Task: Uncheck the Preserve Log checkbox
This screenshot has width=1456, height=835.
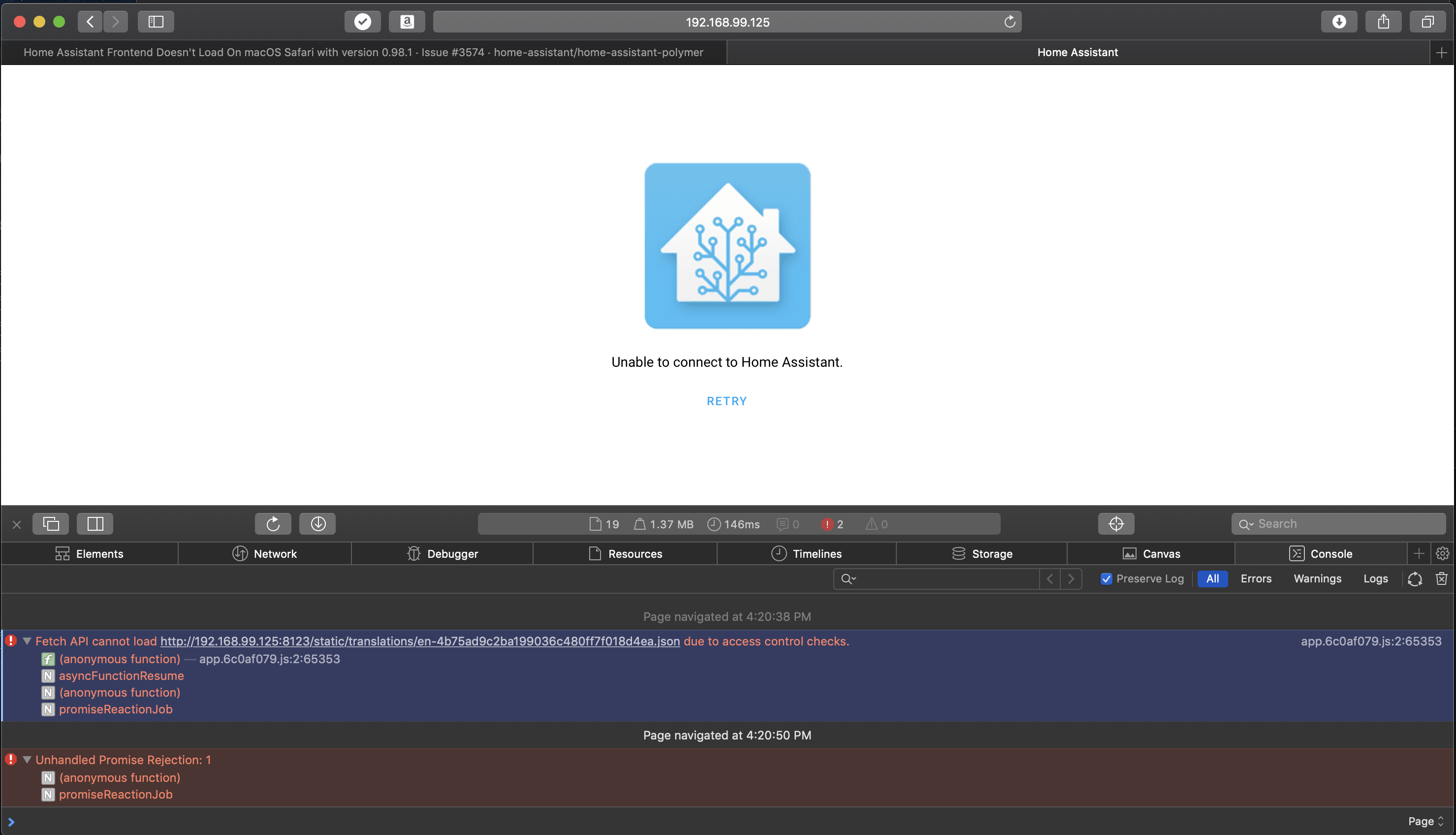Action: 1107,578
